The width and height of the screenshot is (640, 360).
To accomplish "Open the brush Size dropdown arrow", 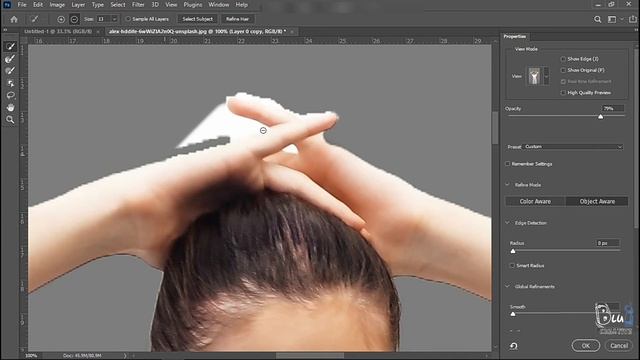I will click(x=114, y=19).
